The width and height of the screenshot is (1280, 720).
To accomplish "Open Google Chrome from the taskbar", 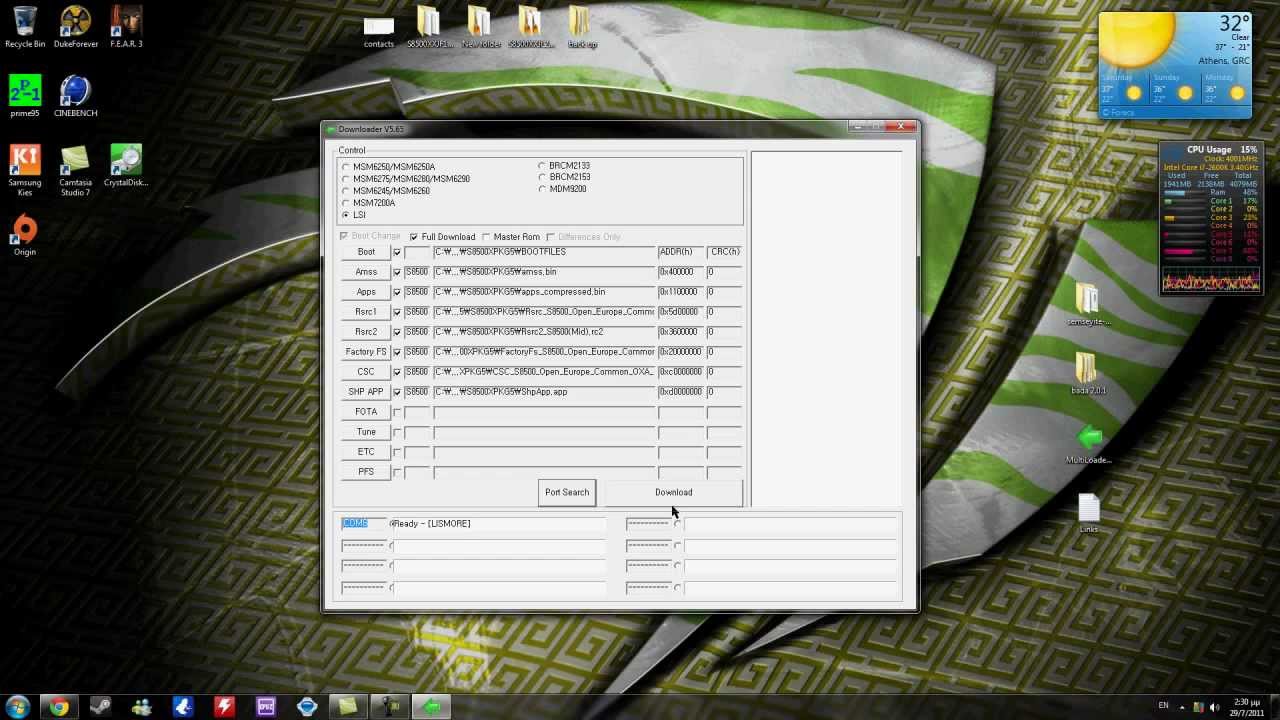I will (x=59, y=707).
